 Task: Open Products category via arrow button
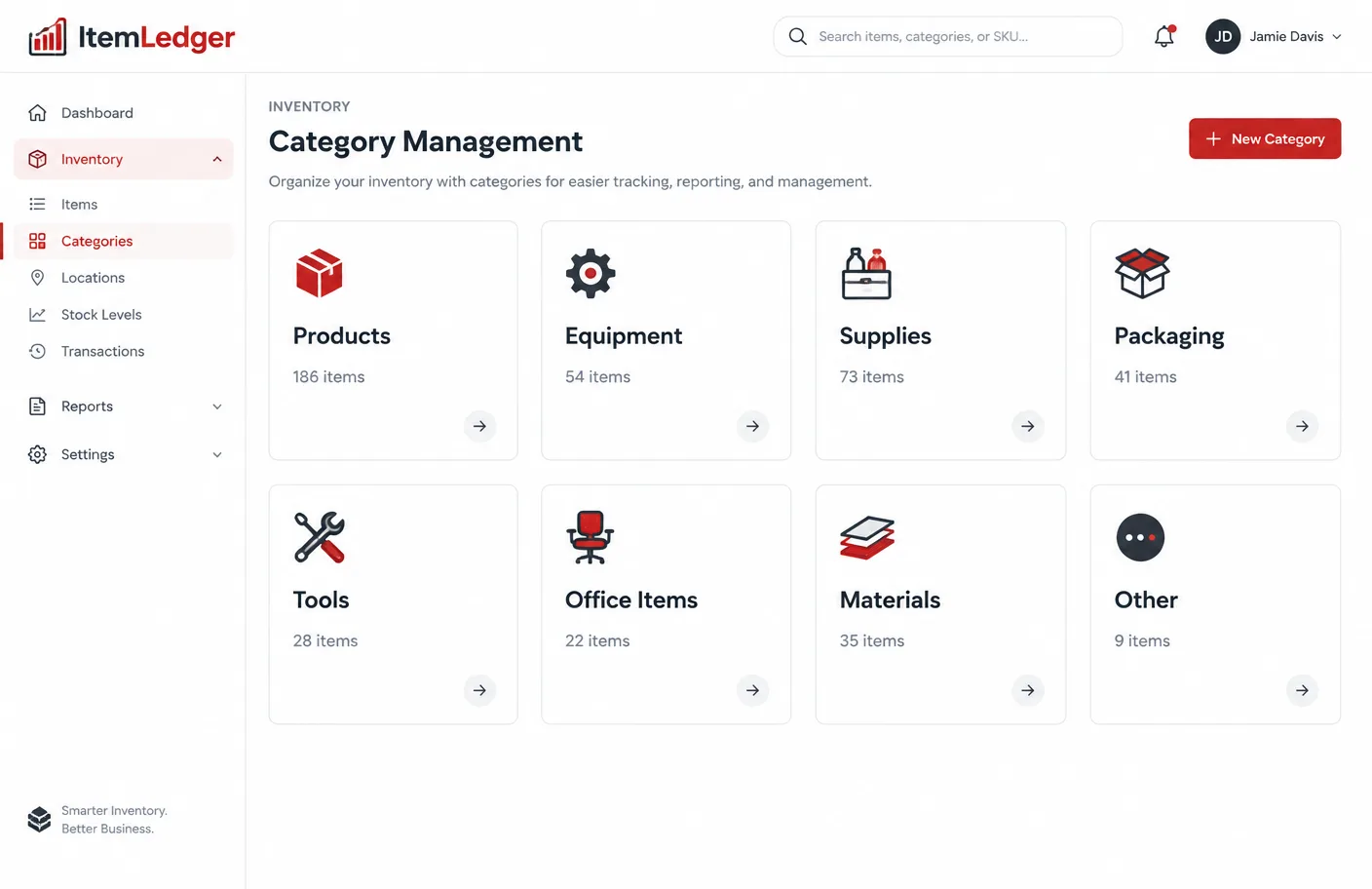pos(479,426)
